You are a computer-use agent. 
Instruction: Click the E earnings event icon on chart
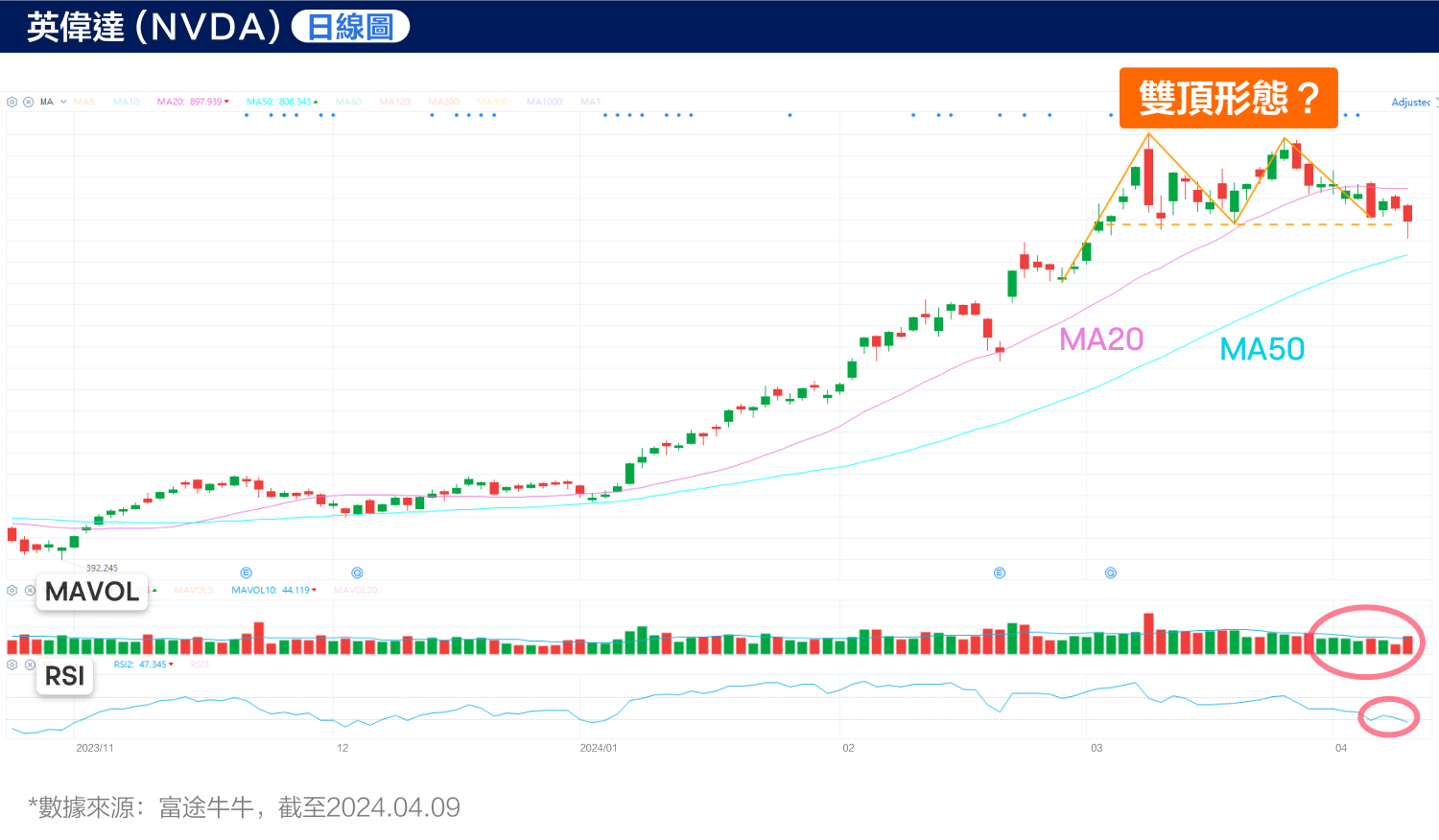pos(1000,572)
